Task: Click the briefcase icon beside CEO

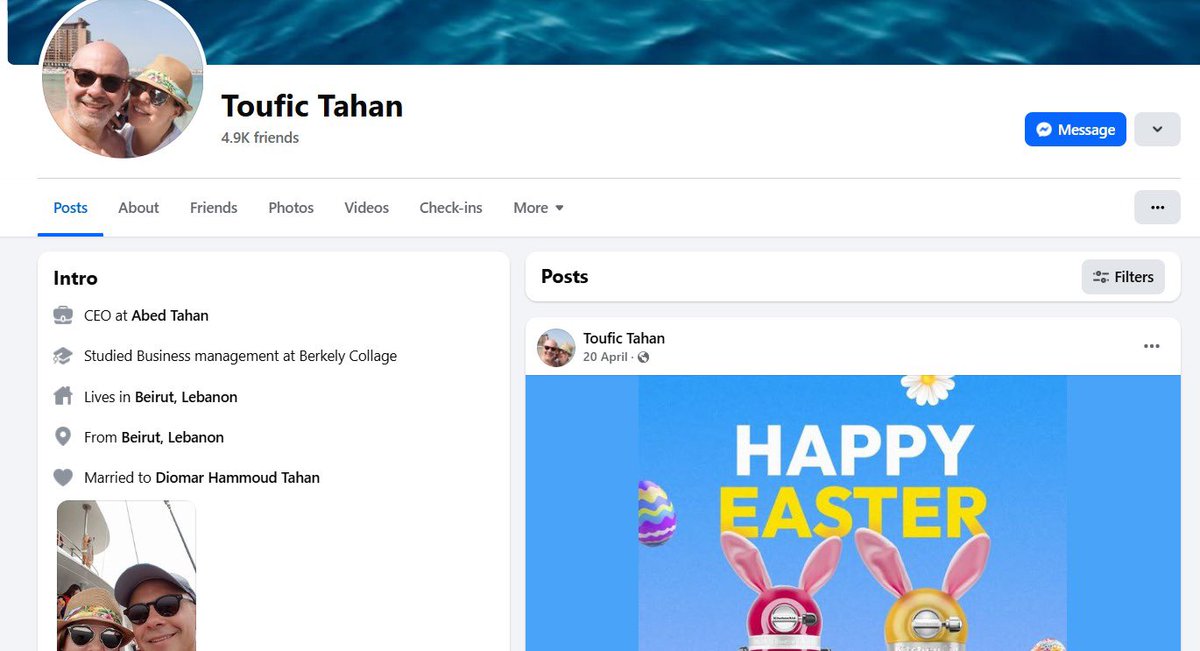Action: click(63, 315)
